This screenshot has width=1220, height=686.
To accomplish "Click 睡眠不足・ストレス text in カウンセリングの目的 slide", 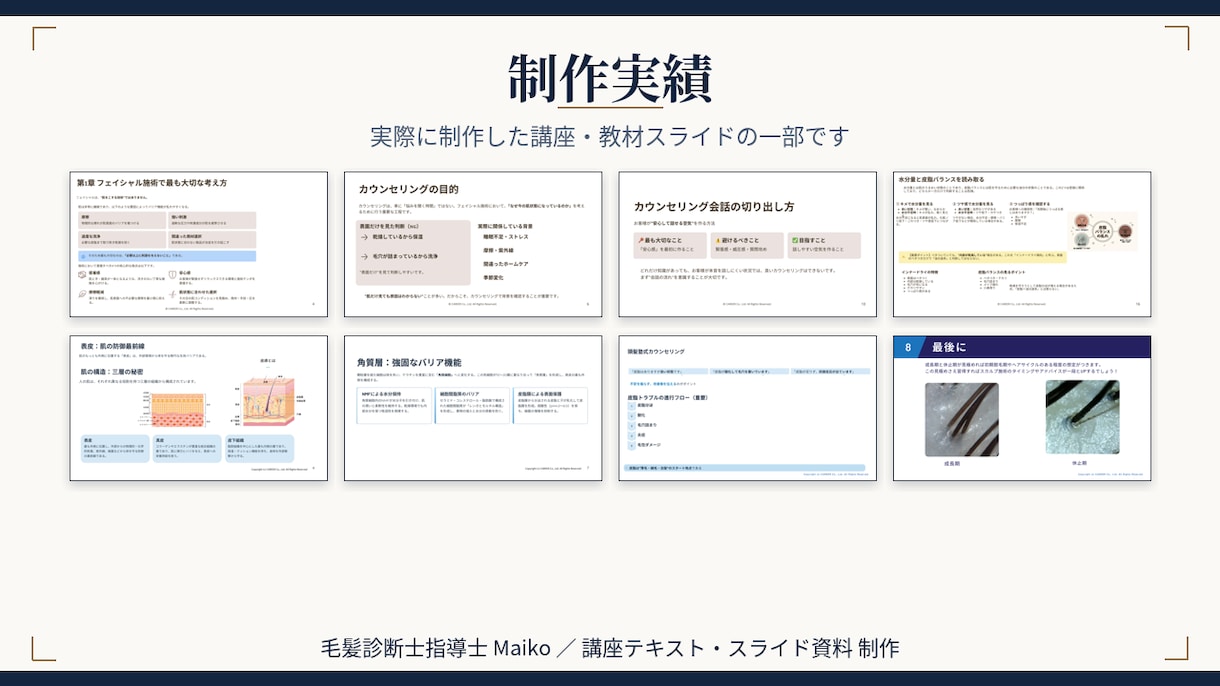I will pos(508,237).
